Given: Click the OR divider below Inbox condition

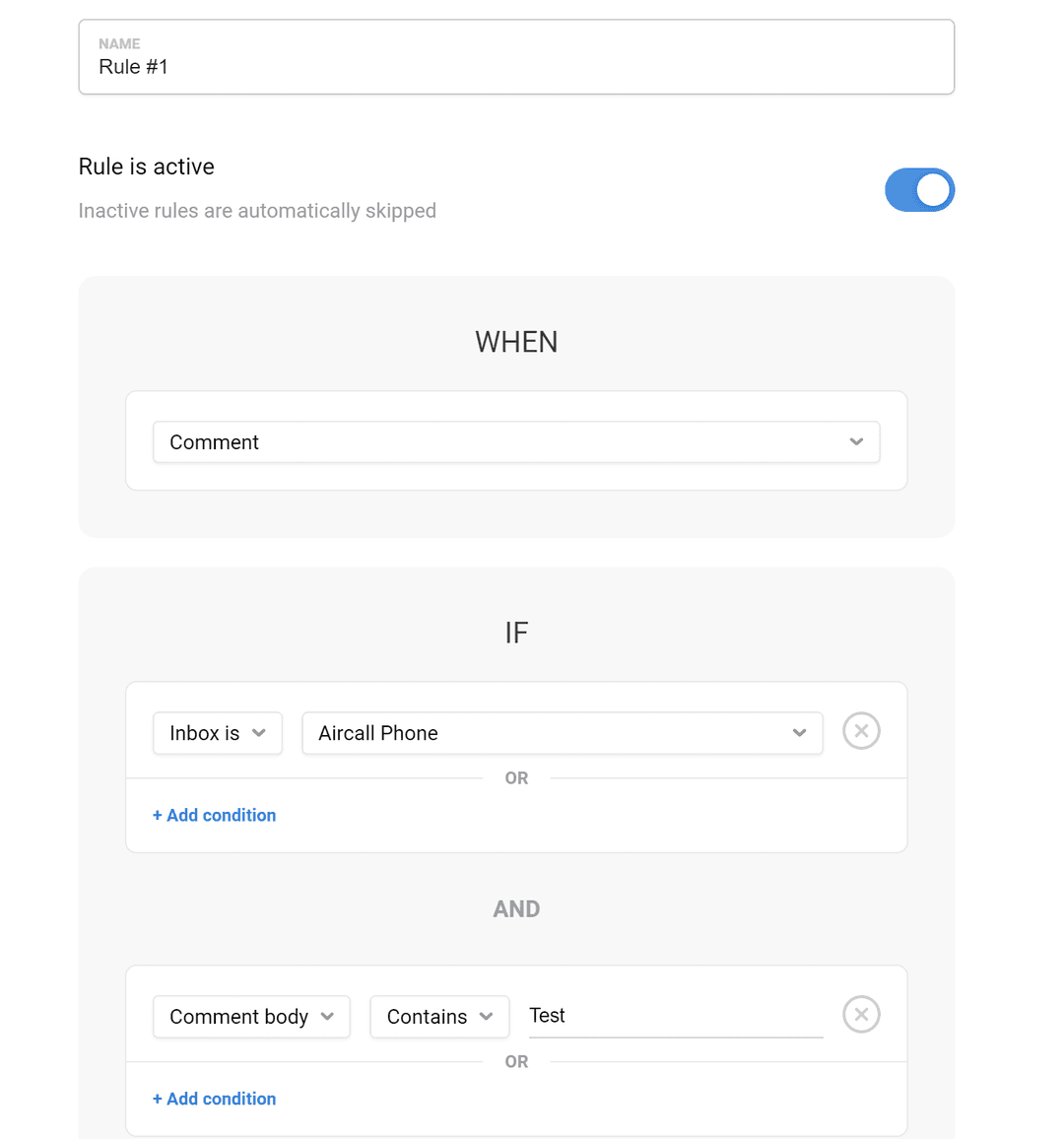Looking at the screenshot, I should pos(516,778).
